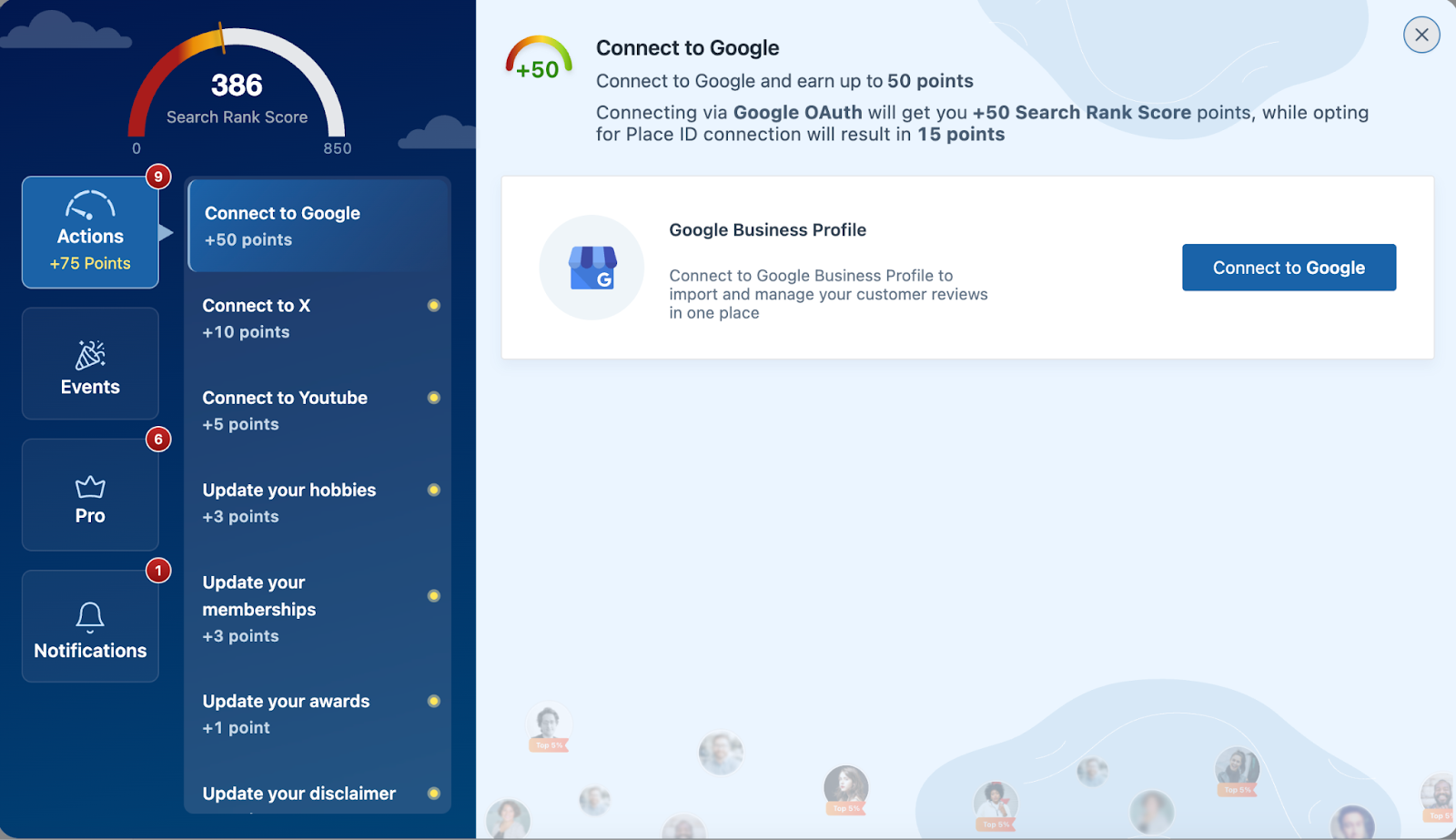Click yellow dot beside Update your memberships
The width and height of the screenshot is (1456, 840).
(x=434, y=596)
